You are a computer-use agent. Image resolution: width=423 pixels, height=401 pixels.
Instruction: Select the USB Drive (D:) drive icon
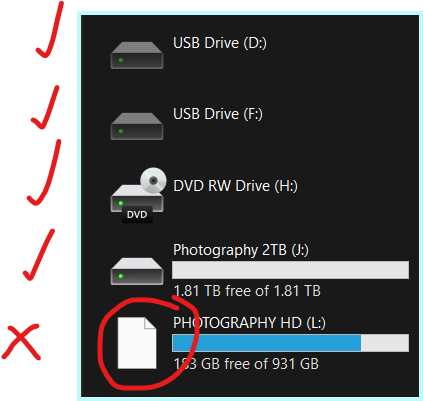137,55
